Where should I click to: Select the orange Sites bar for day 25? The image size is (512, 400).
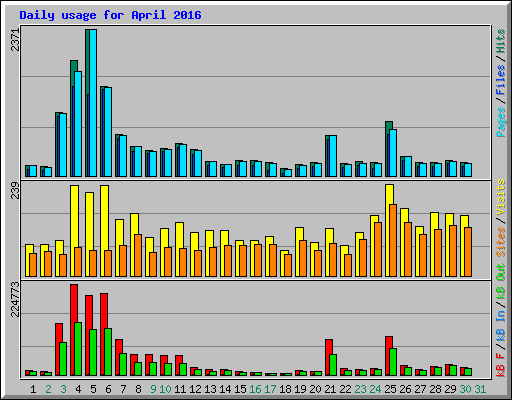coord(393,240)
